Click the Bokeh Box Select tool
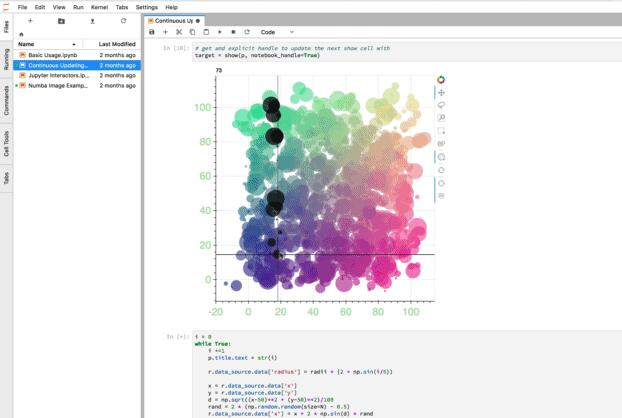Image resolution: width=622 pixels, height=418 pixels. coord(441,131)
